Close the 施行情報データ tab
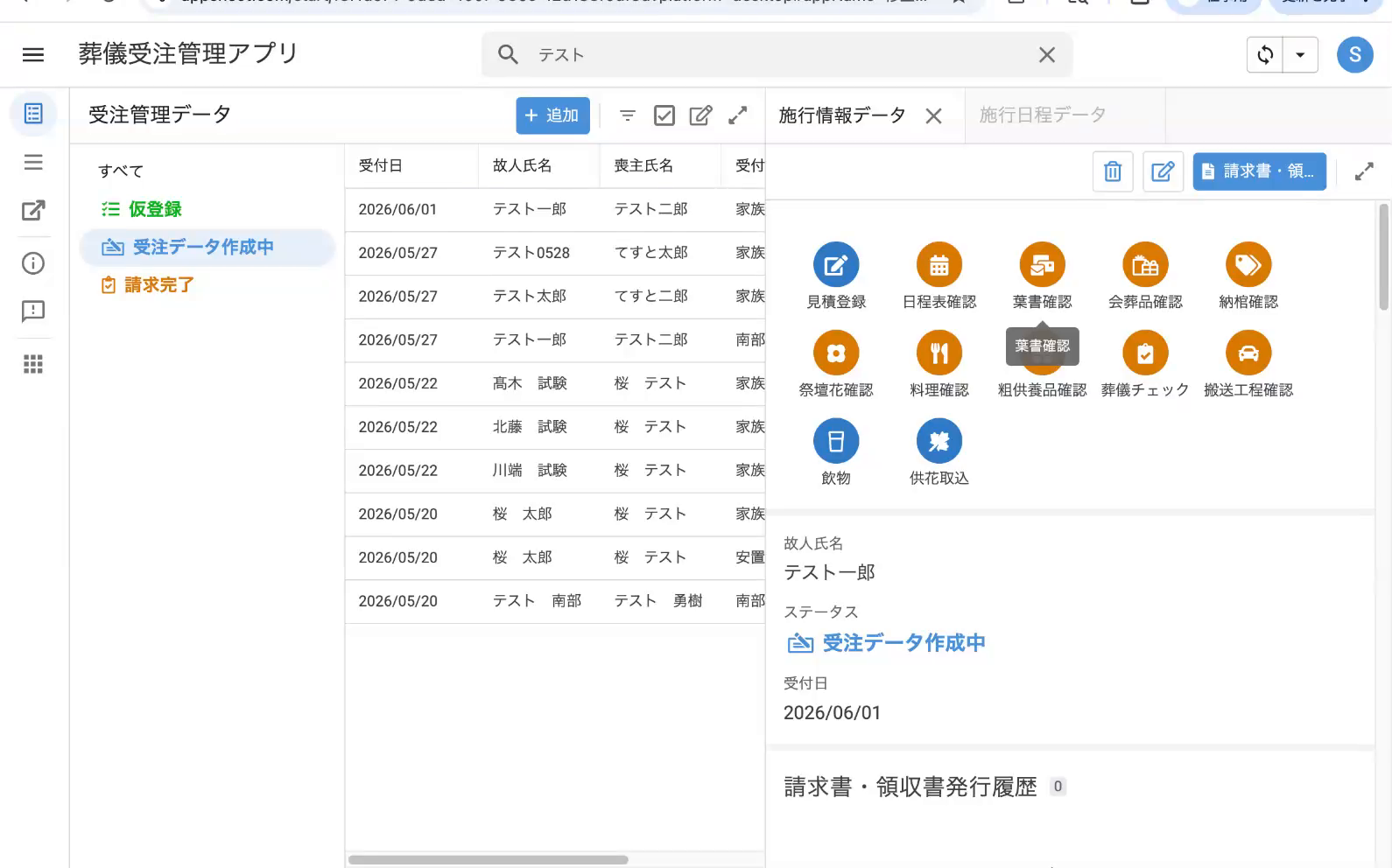Image resolution: width=1392 pixels, height=868 pixels. [934, 116]
